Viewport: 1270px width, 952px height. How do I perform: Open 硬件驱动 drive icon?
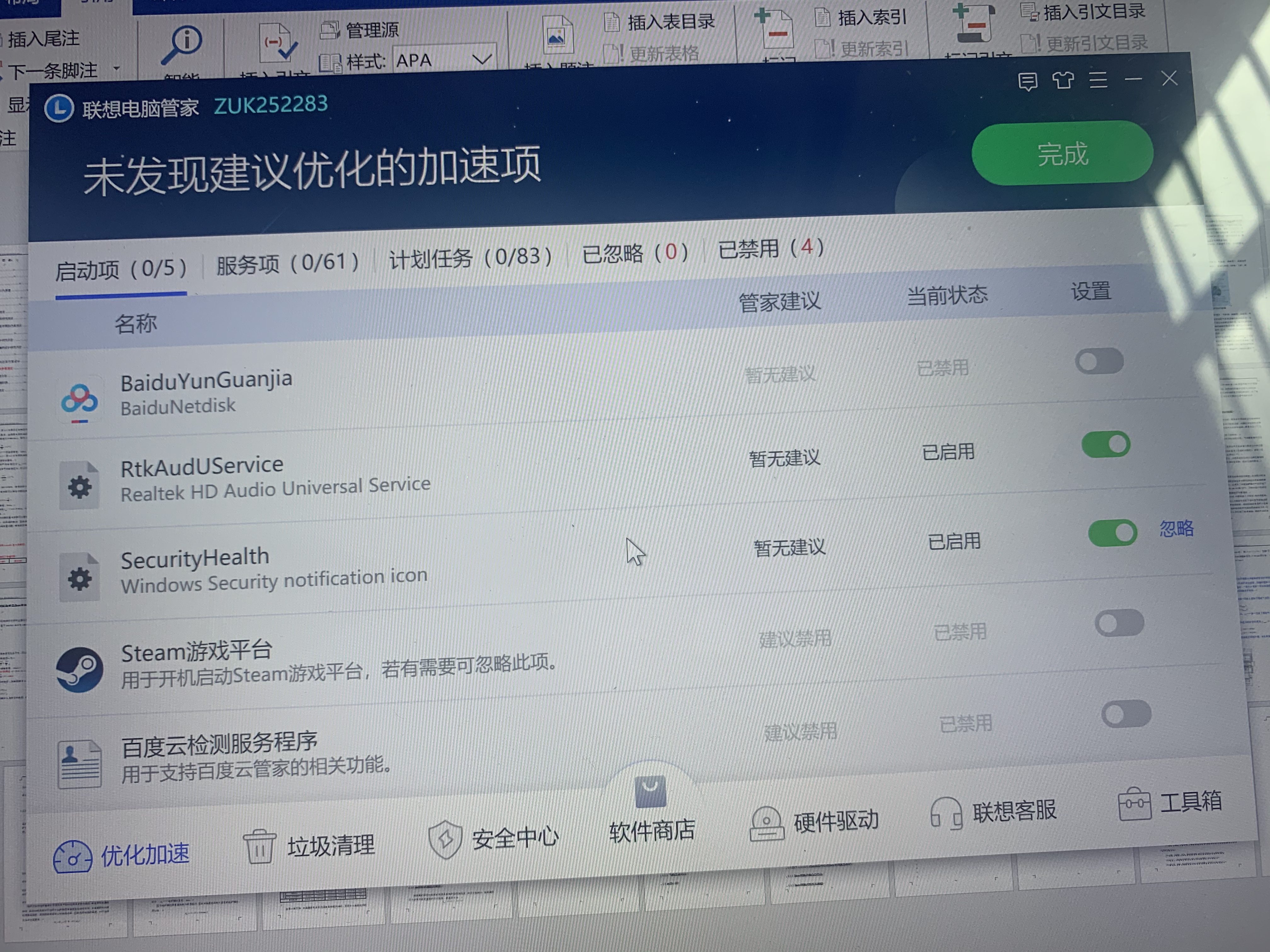click(766, 824)
